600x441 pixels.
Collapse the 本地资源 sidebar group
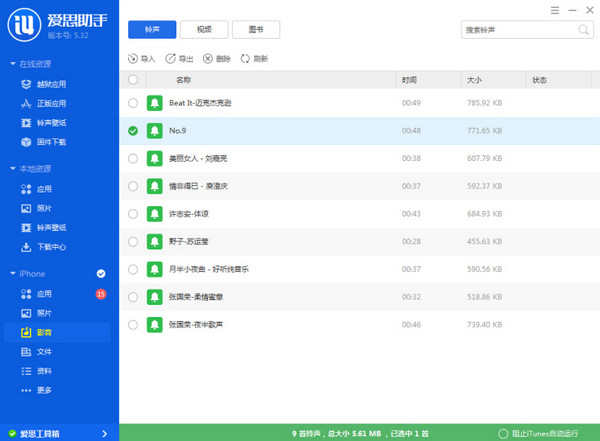[13, 169]
